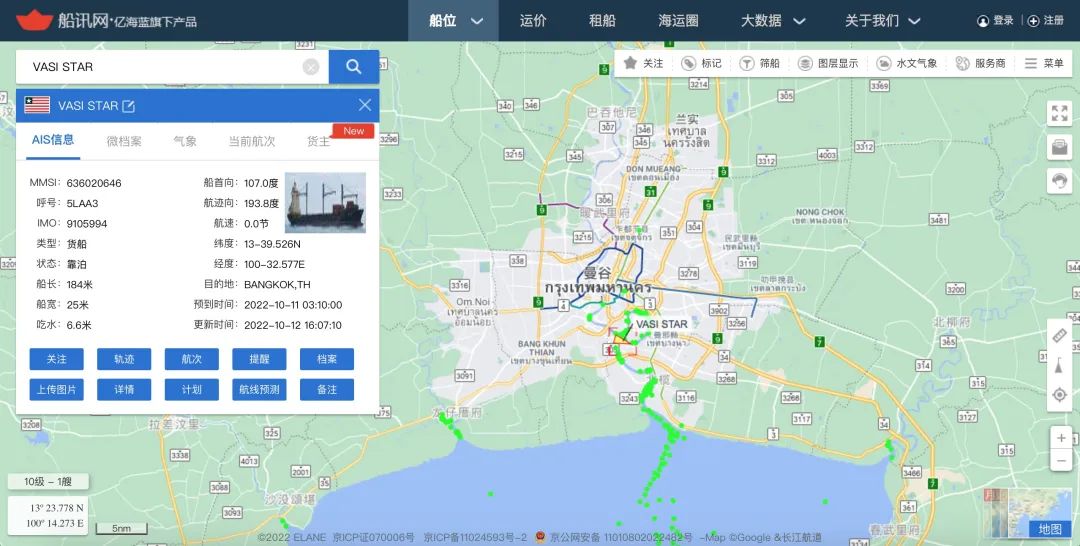The image size is (1080, 546).
Task: Switch to the 当前航次 tab
Action: click(x=251, y=141)
